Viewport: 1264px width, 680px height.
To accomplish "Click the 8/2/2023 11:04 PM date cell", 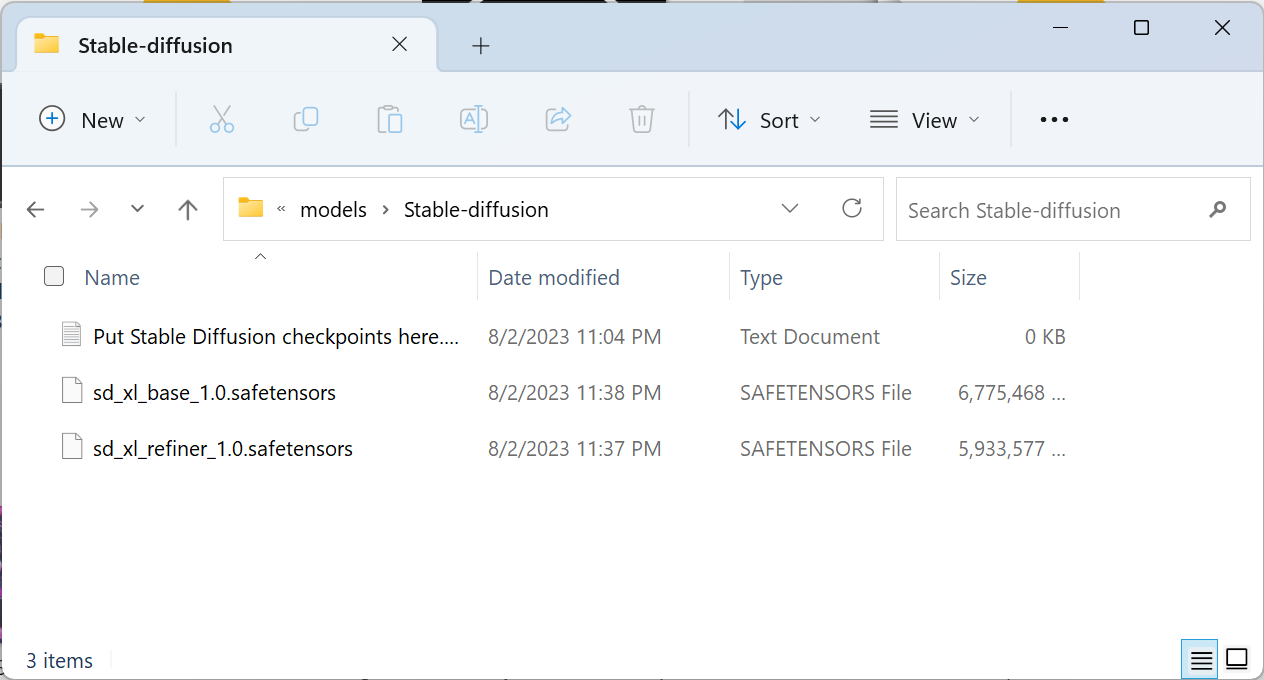I will (575, 337).
